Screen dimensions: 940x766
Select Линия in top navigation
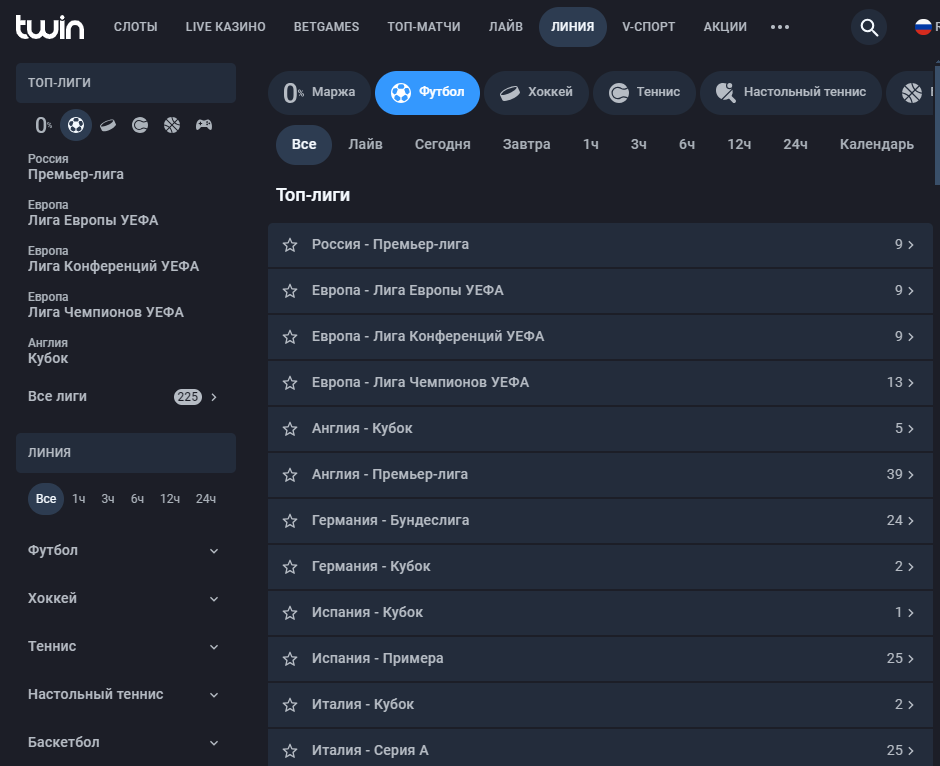[573, 27]
